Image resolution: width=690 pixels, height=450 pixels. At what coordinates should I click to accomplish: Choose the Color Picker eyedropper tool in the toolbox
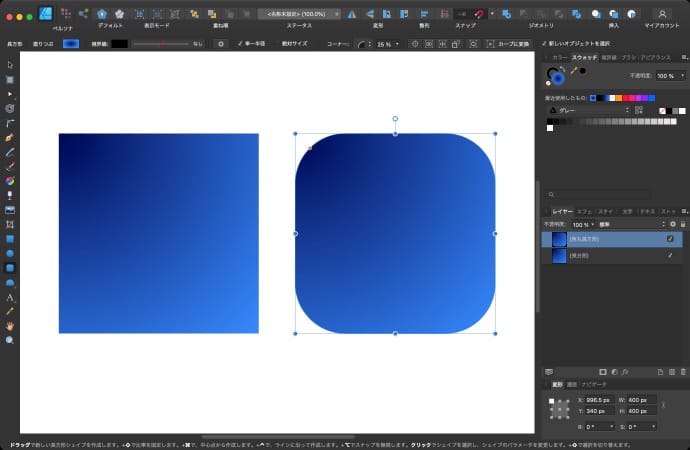coord(10,311)
